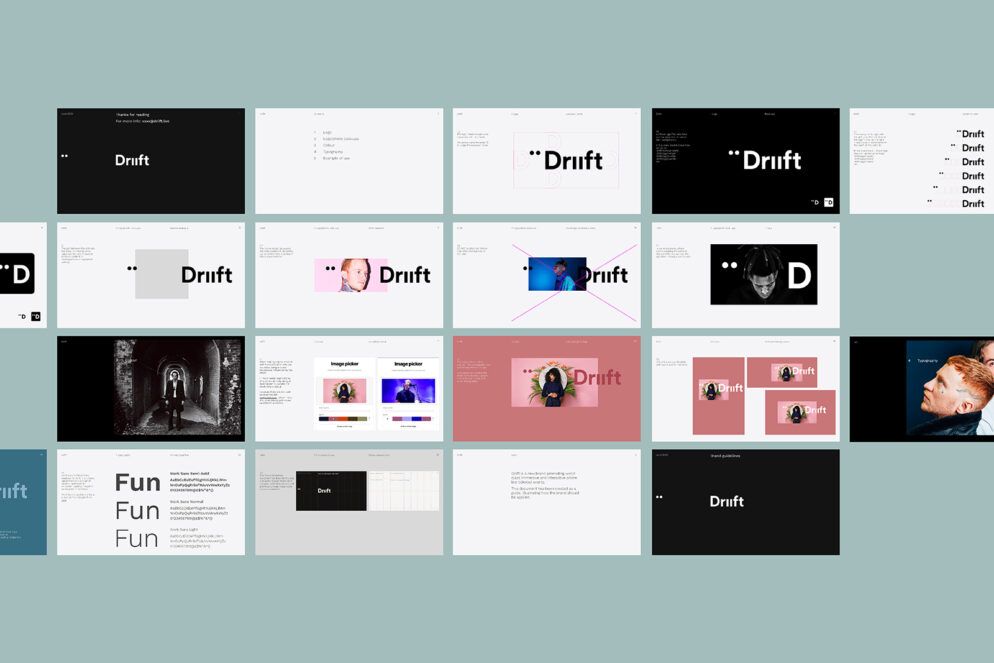Select the crossed-out logo misuse example
Image resolution: width=994 pixels, height=663 pixels.
546,275
